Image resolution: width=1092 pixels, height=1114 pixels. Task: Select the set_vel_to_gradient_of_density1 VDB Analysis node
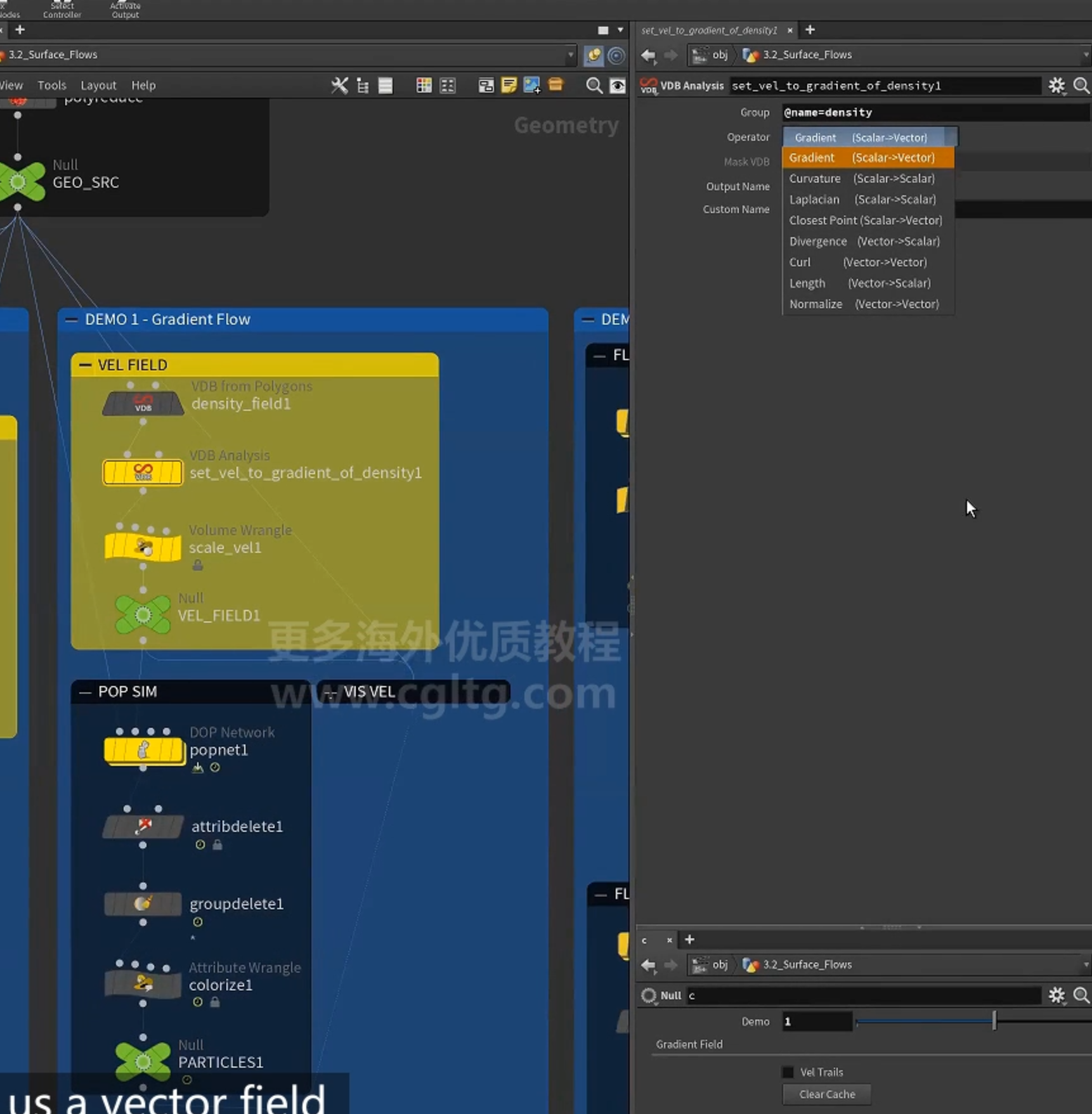tap(143, 472)
